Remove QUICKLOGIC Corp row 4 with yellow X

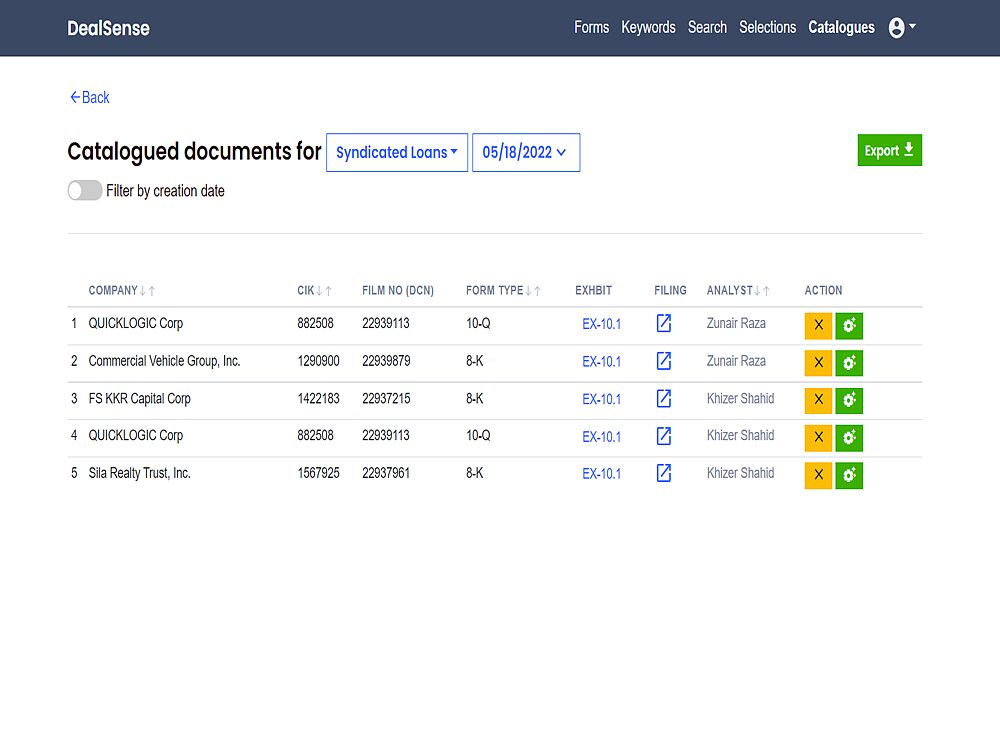click(818, 438)
